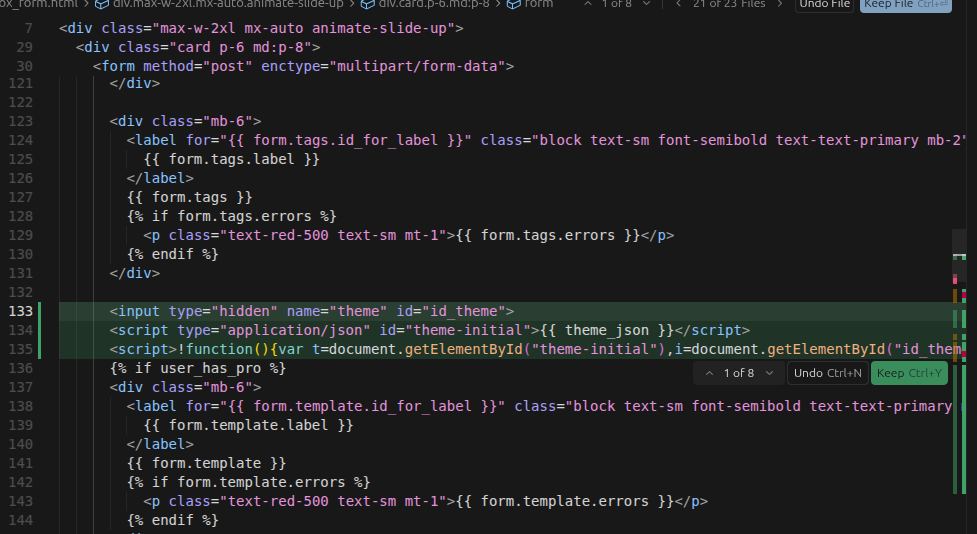Open the 'form' breadcrumb dropdown

pos(539,4)
